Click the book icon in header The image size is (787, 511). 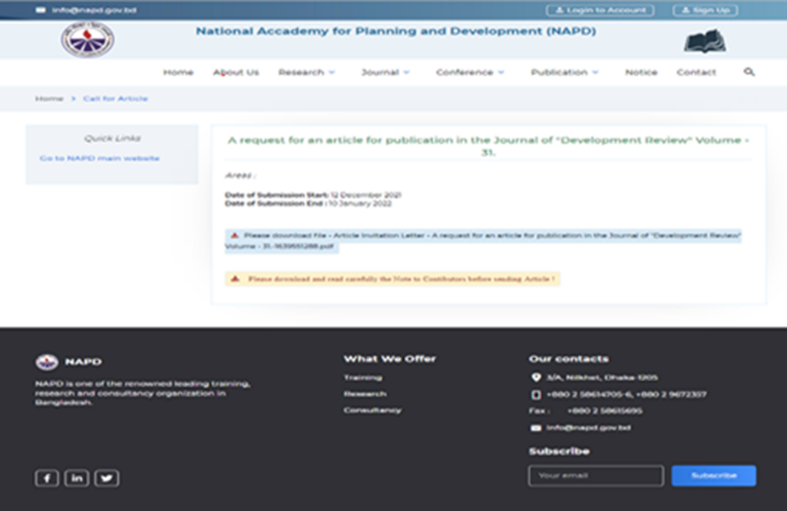(x=705, y=41)
